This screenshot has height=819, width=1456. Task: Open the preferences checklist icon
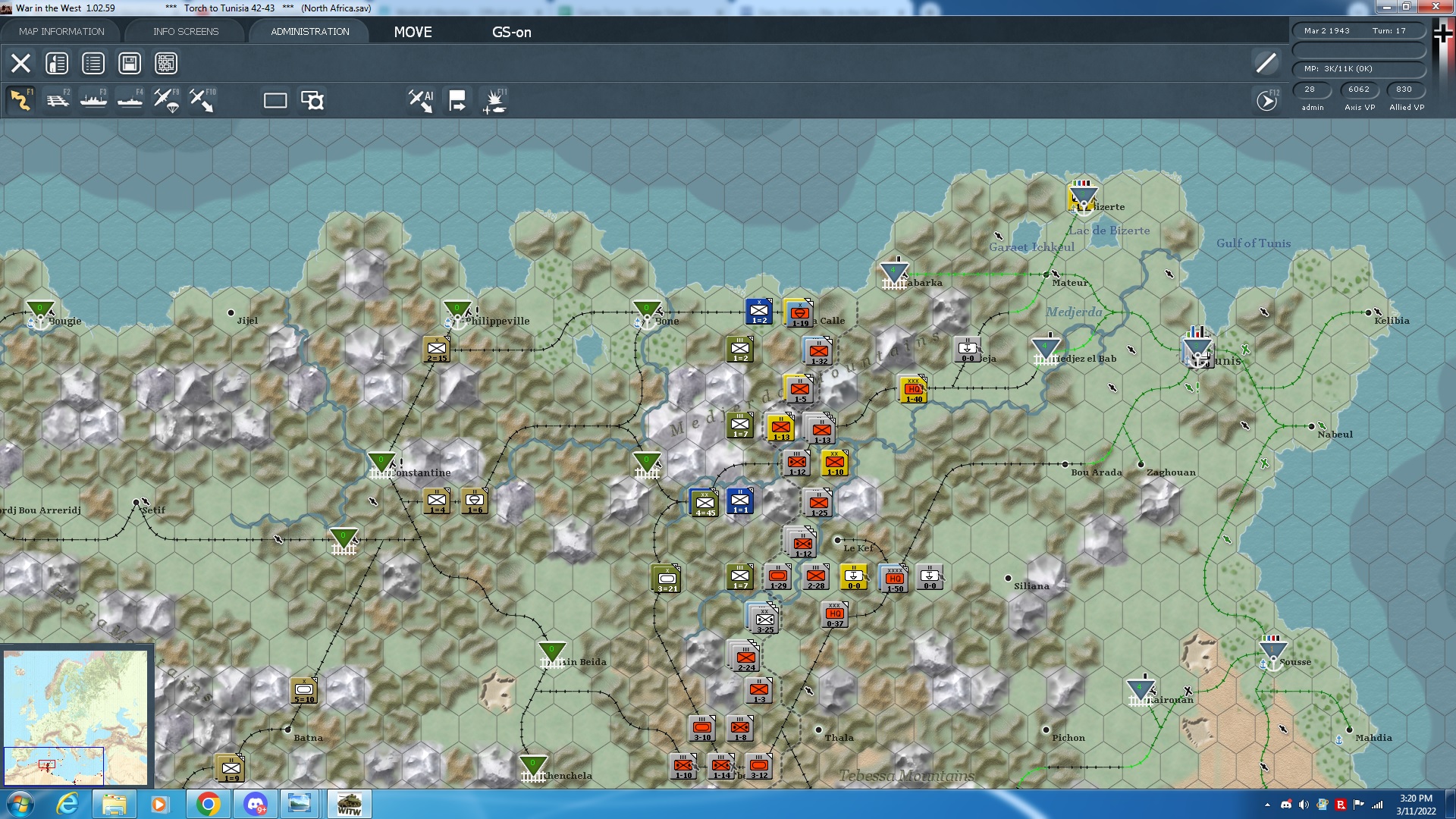tap(93, 63)
